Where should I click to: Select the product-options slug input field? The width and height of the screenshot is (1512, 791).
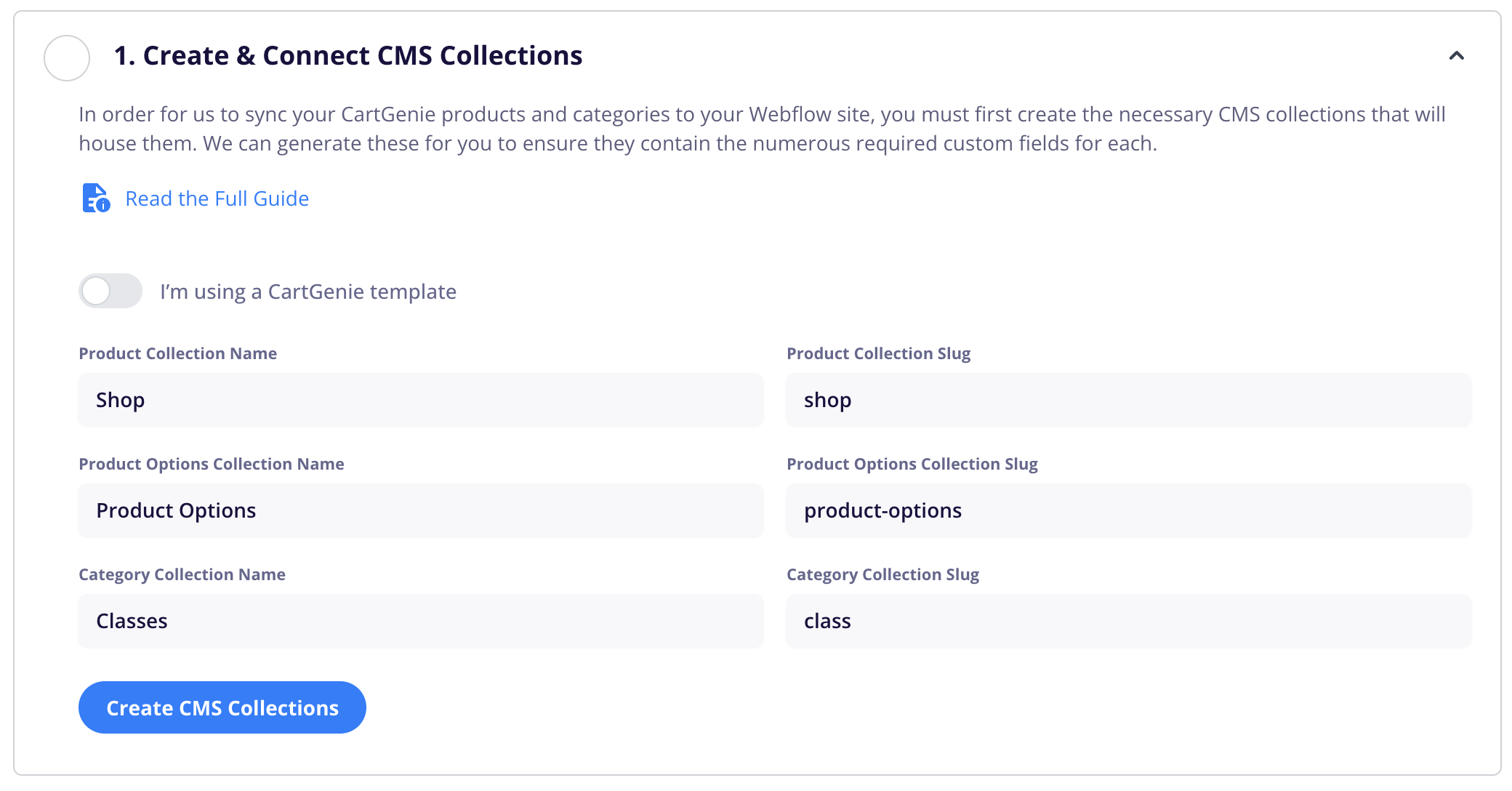tap(1129, 510)
